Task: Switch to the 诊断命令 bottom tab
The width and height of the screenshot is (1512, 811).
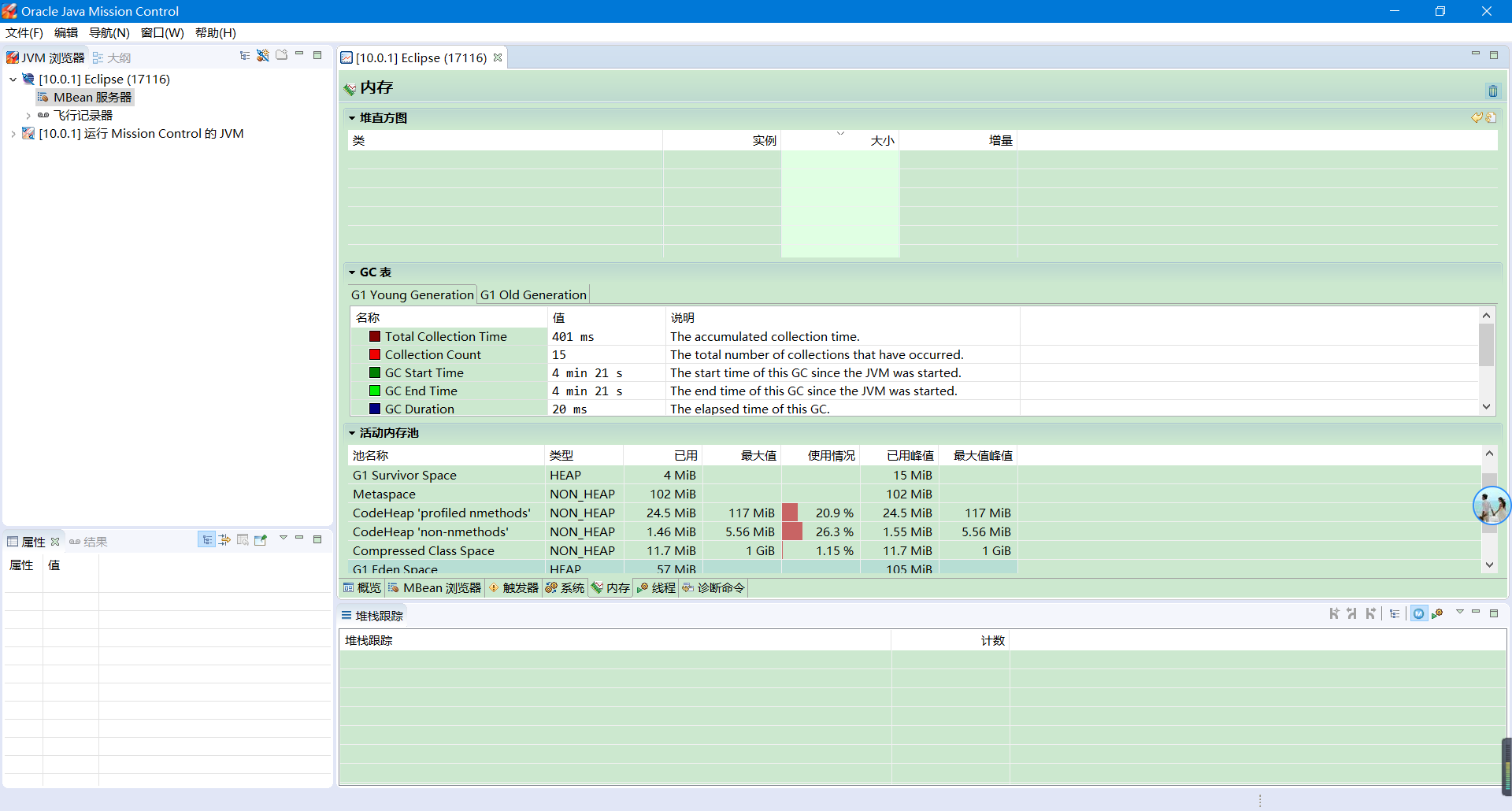Action: 713,588
